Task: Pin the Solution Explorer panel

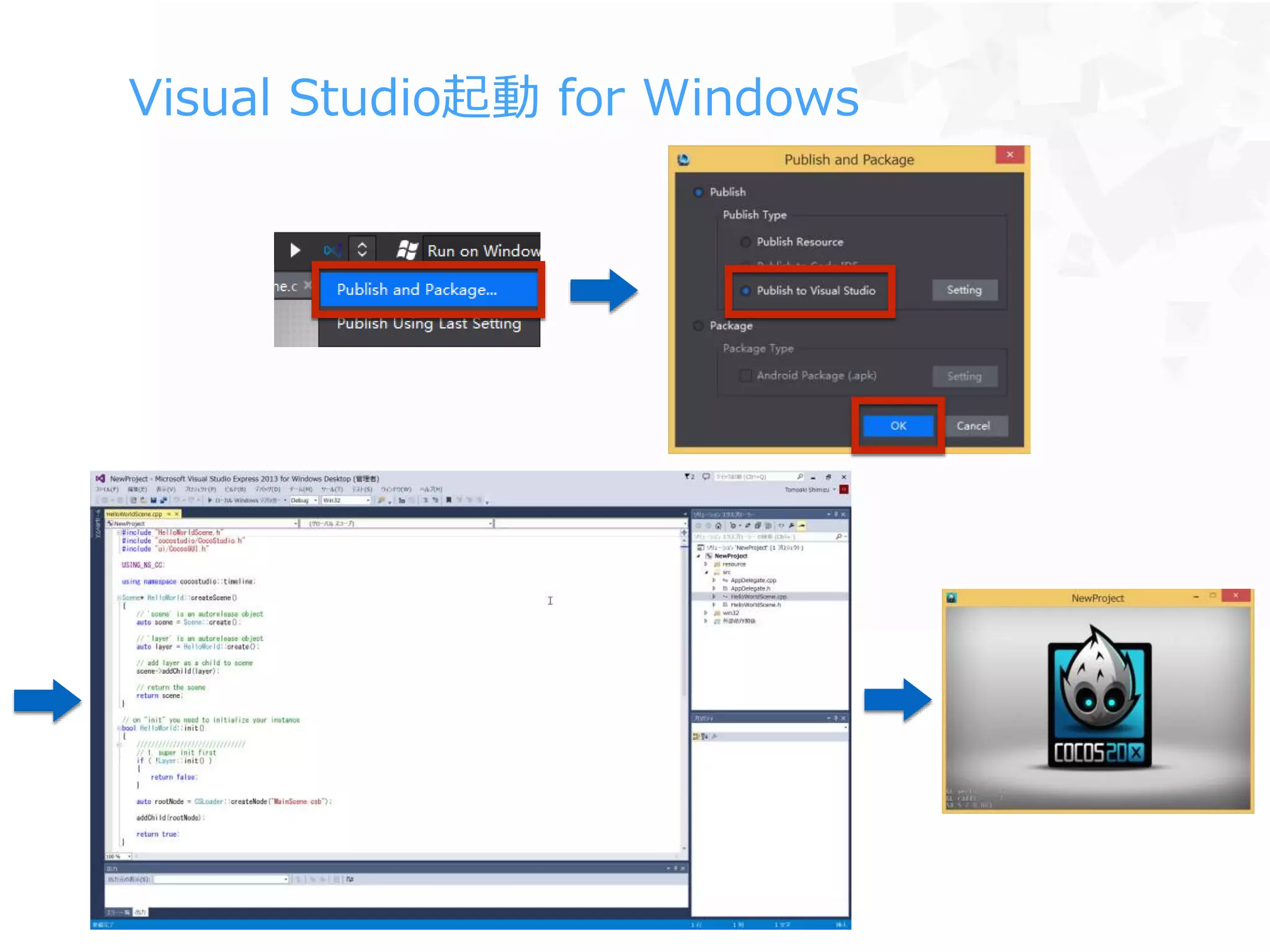Action: 835,514
